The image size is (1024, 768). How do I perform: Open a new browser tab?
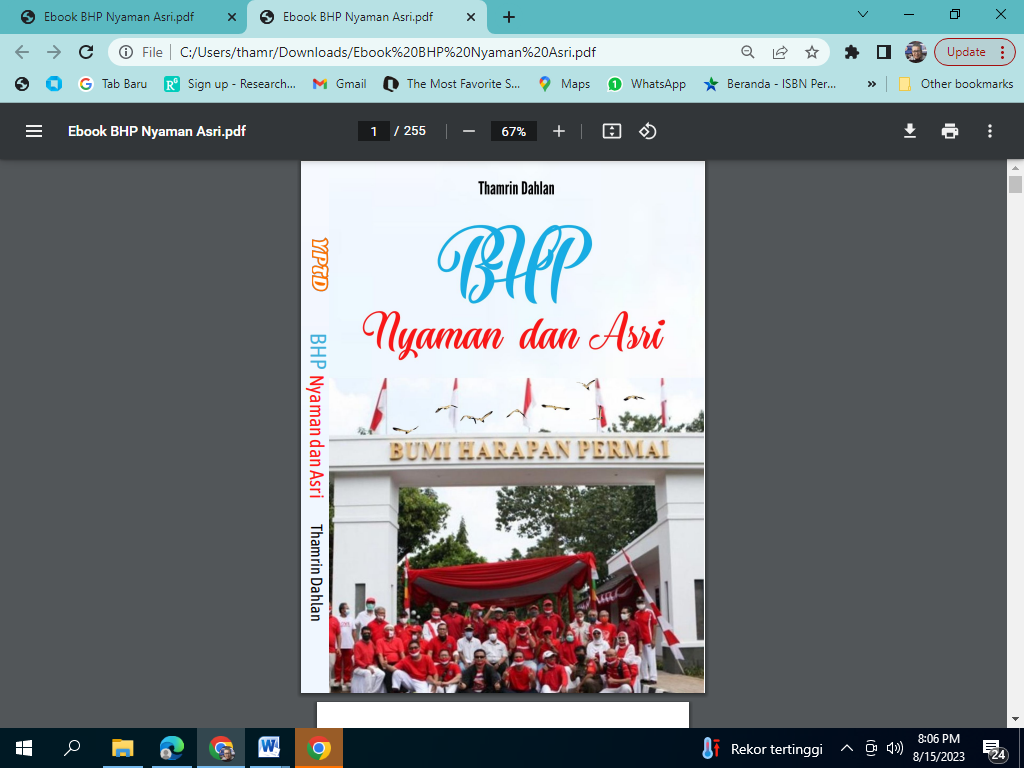point(509,17)
